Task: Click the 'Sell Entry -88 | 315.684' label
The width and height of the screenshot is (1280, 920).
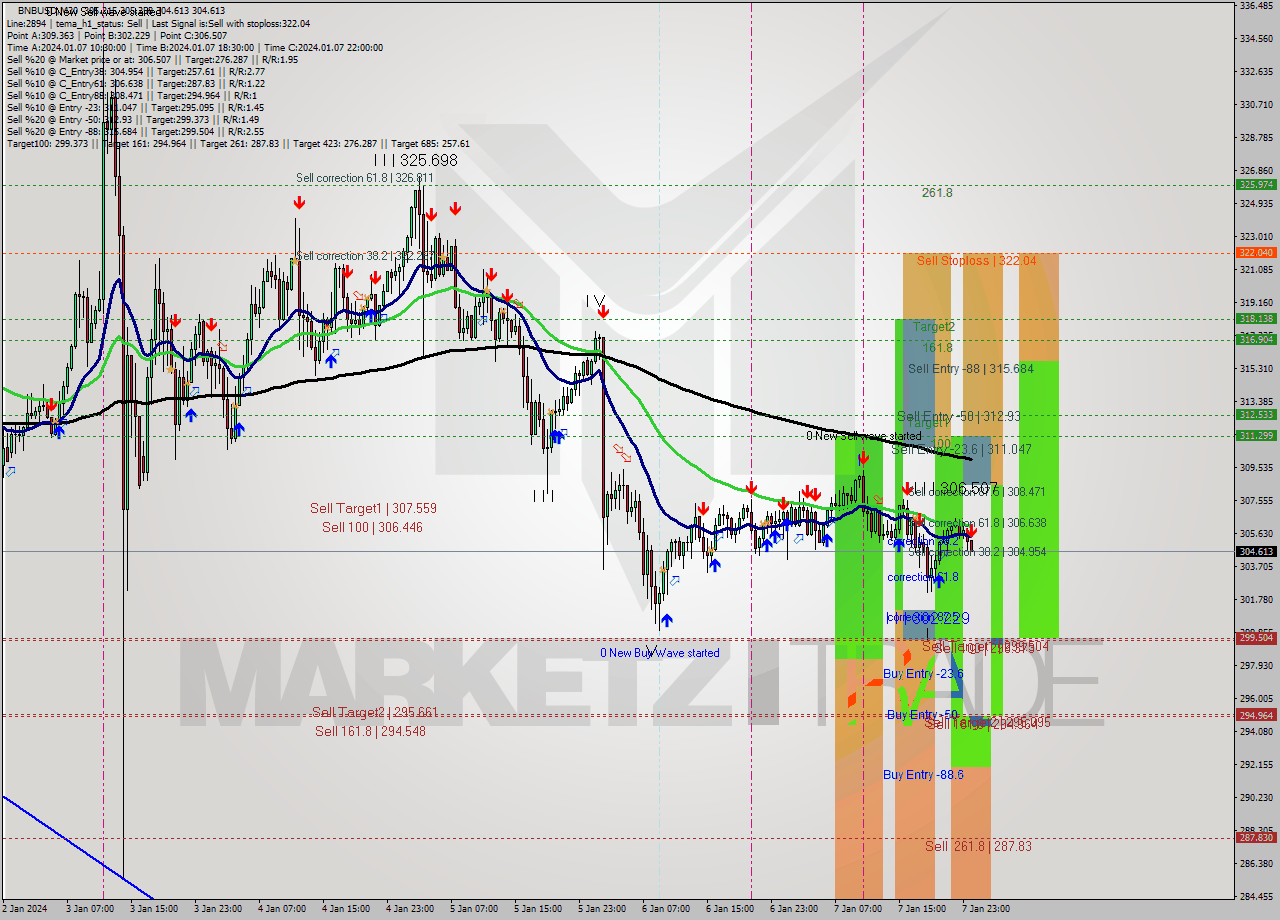Action: [970, 369]
